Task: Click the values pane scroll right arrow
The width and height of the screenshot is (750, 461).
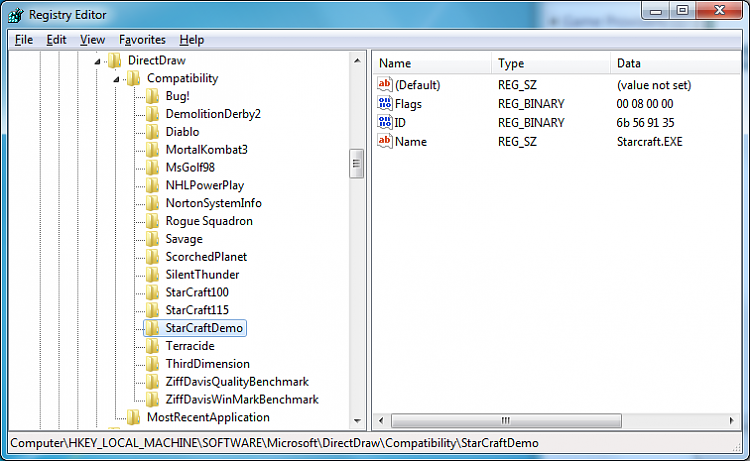Action: click(x=731, y=420)
